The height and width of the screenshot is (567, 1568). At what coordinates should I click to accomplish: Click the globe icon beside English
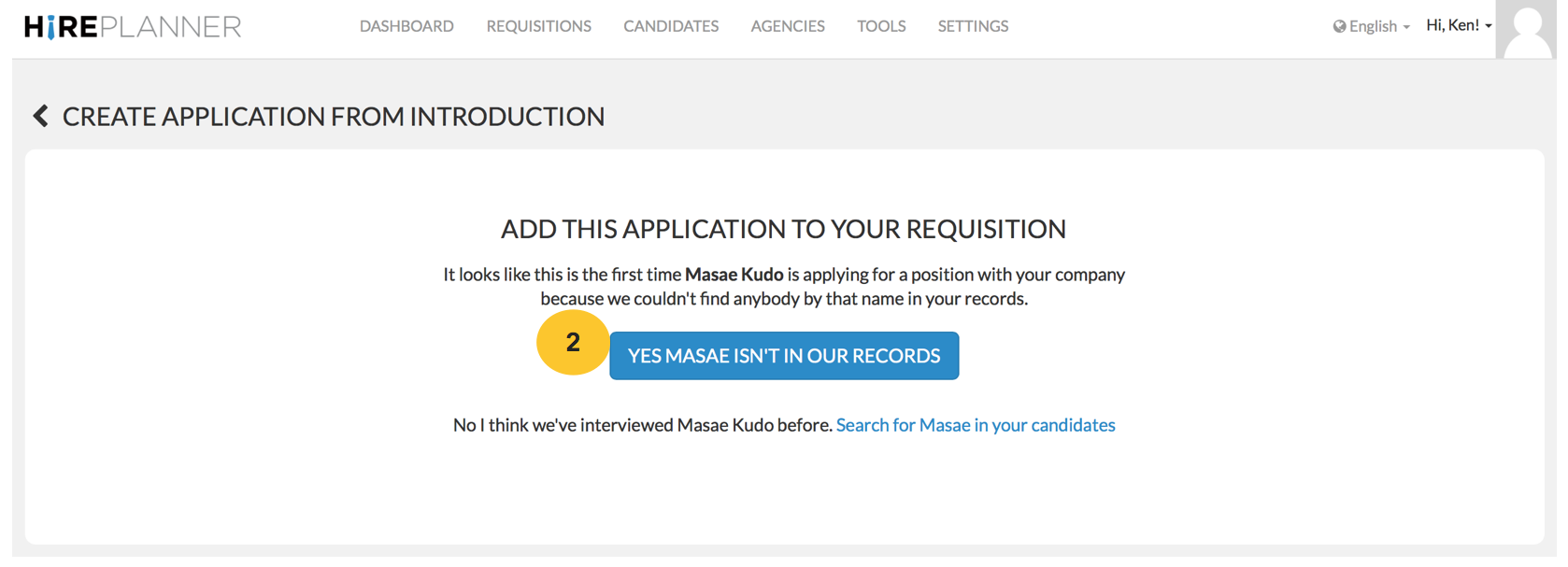[x=1339, y=26]
